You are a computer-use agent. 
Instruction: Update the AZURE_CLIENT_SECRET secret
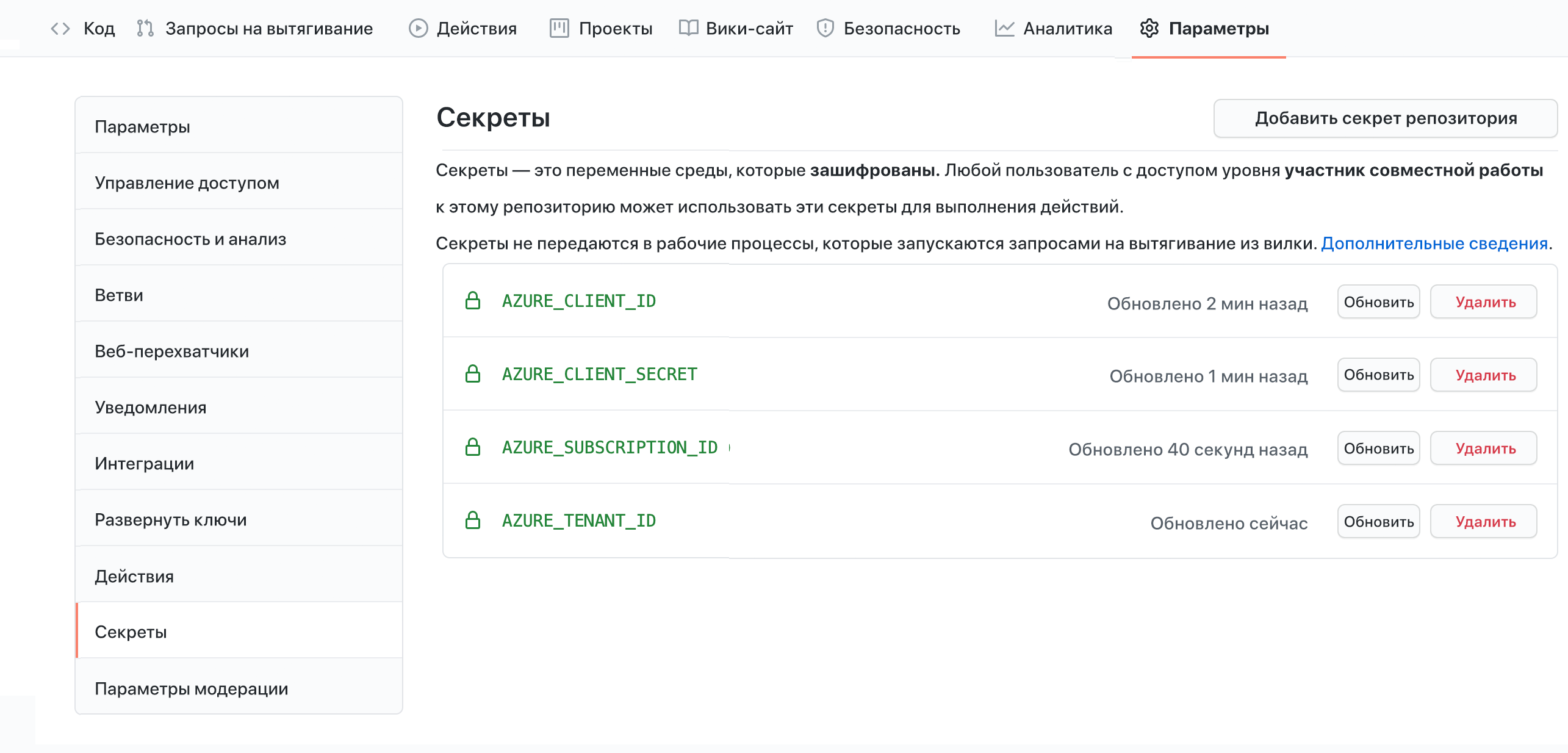(x=1379, y=375)
